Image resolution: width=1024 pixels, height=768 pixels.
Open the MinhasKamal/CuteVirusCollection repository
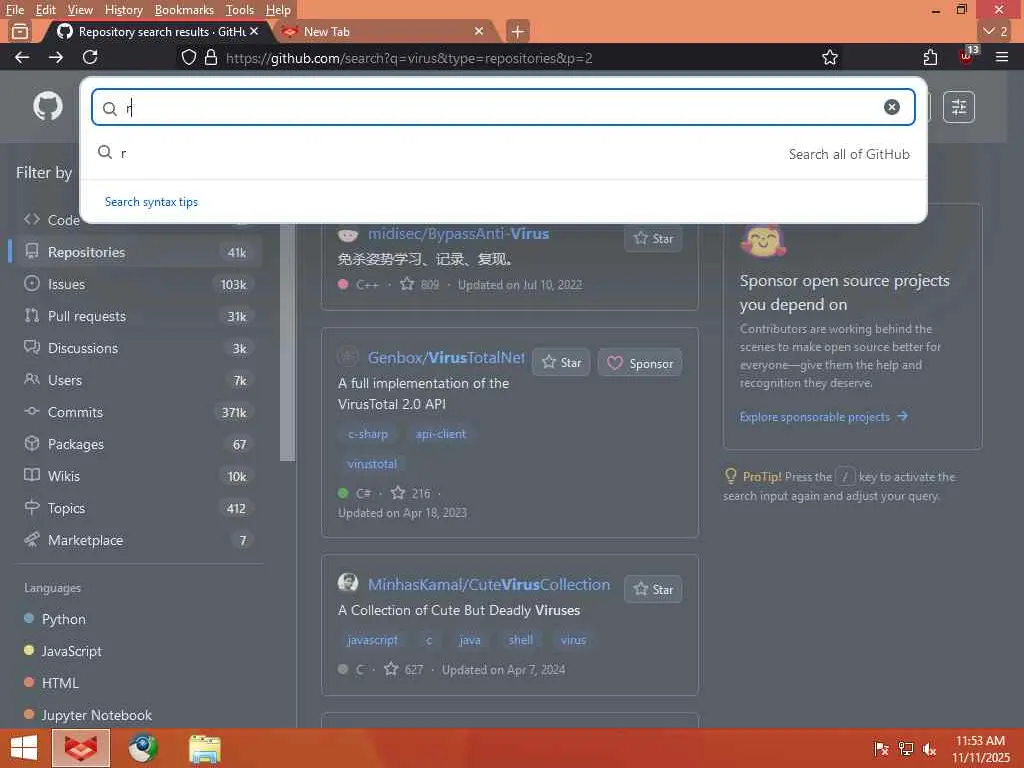coord(488,584)
